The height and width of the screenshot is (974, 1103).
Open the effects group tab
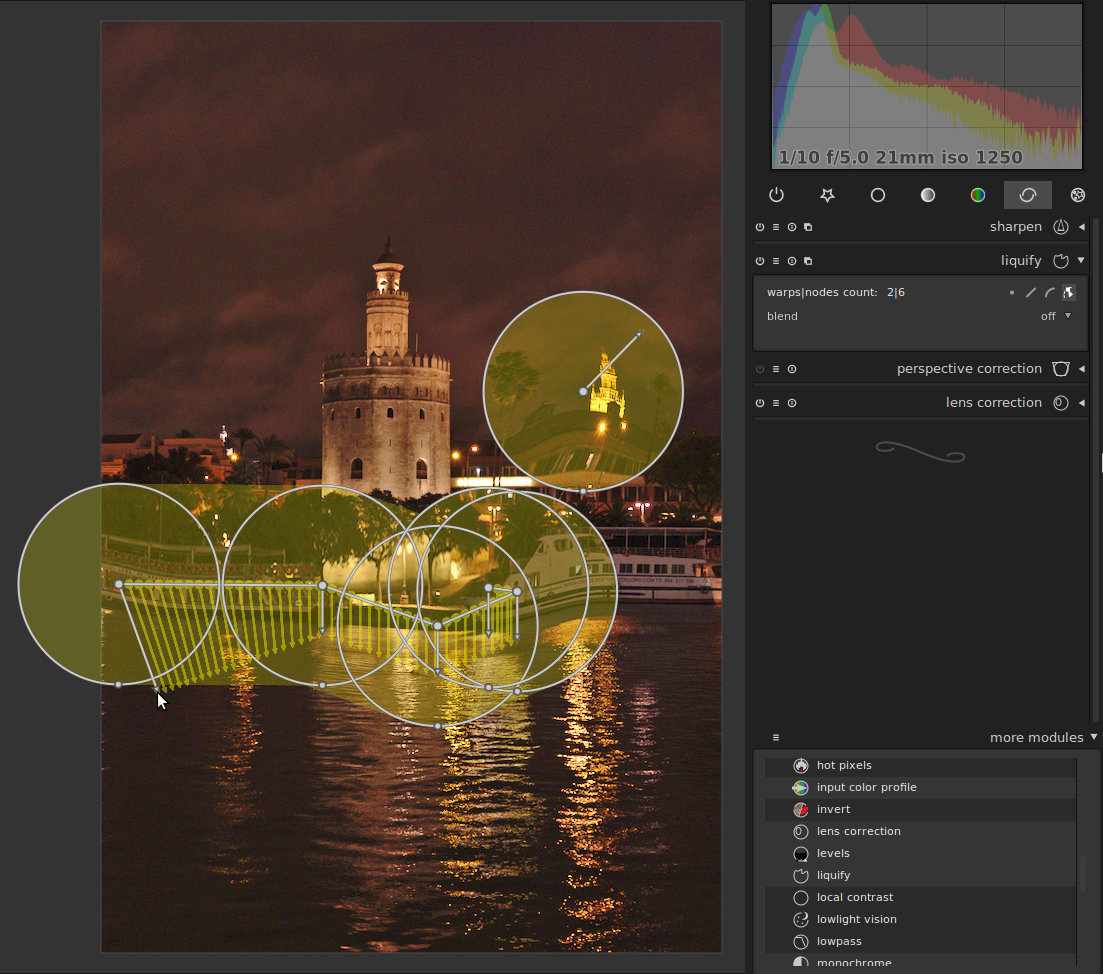tap(1078, 195)
